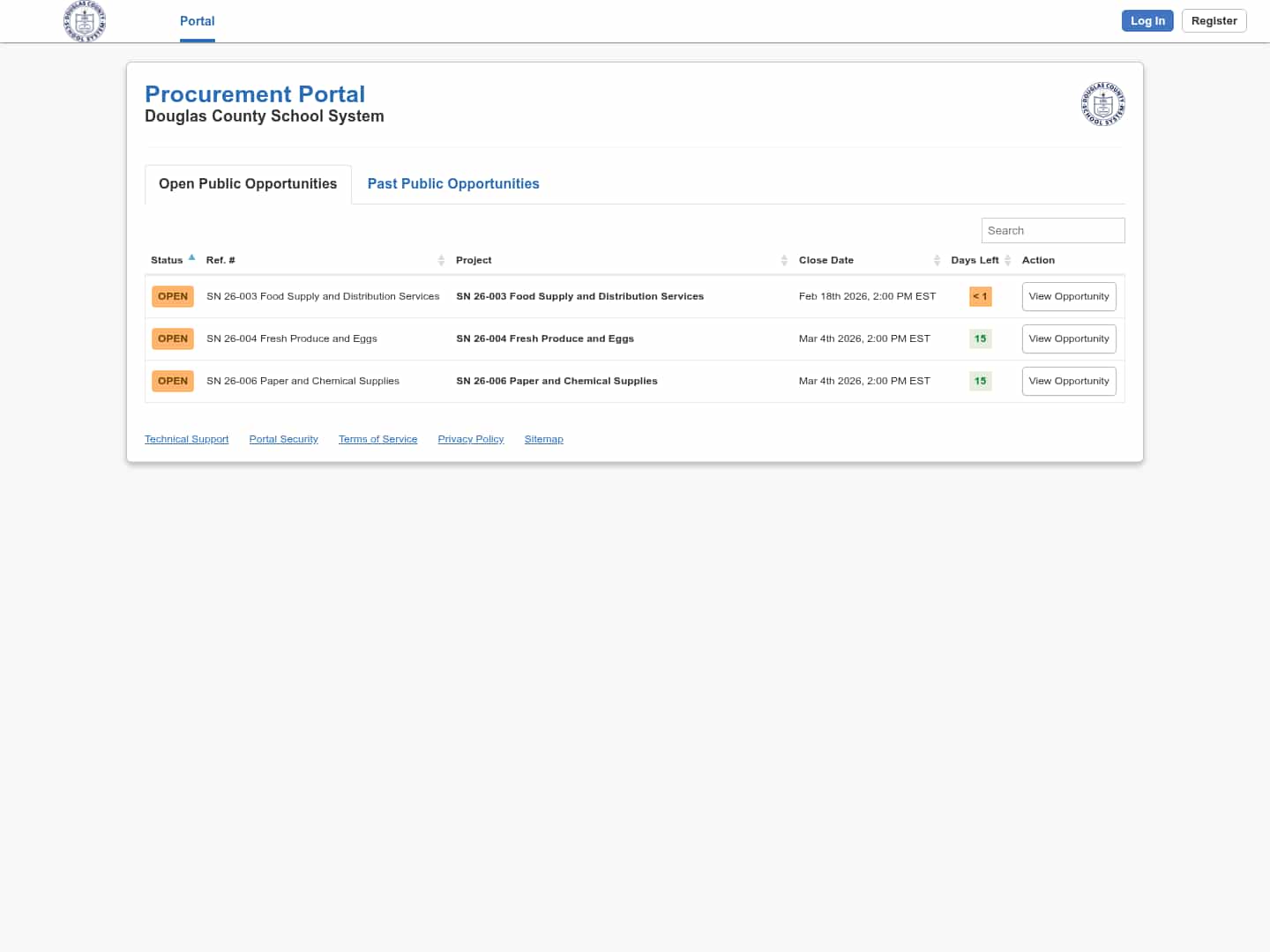Open the Technical Support link

pyautogui.click(x=186, y=439)
